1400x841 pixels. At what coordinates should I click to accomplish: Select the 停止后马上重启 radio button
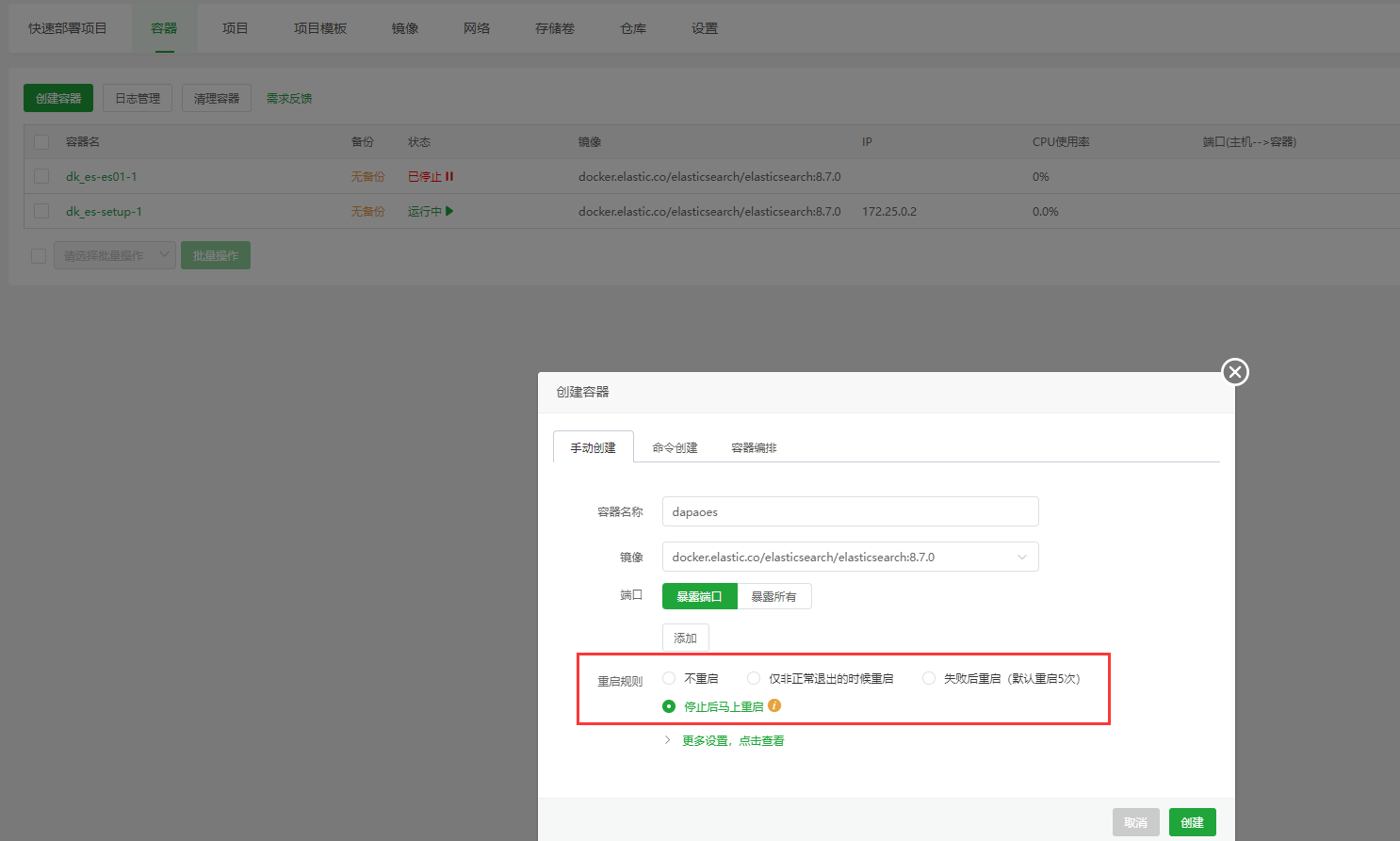[669, 706]
